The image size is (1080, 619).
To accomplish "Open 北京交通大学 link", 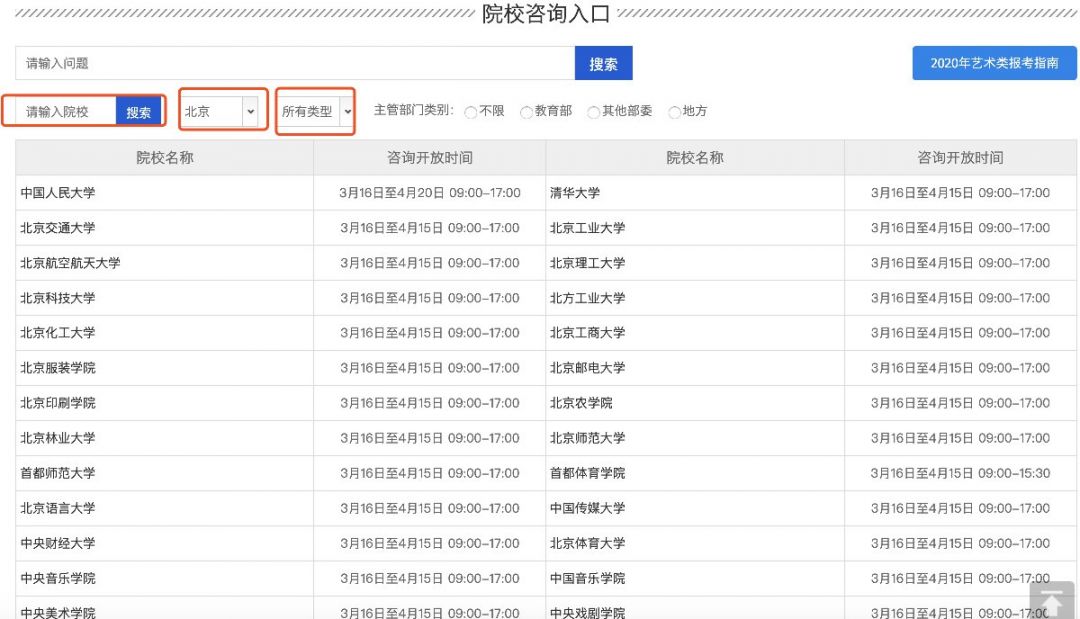I will point(58,228).
